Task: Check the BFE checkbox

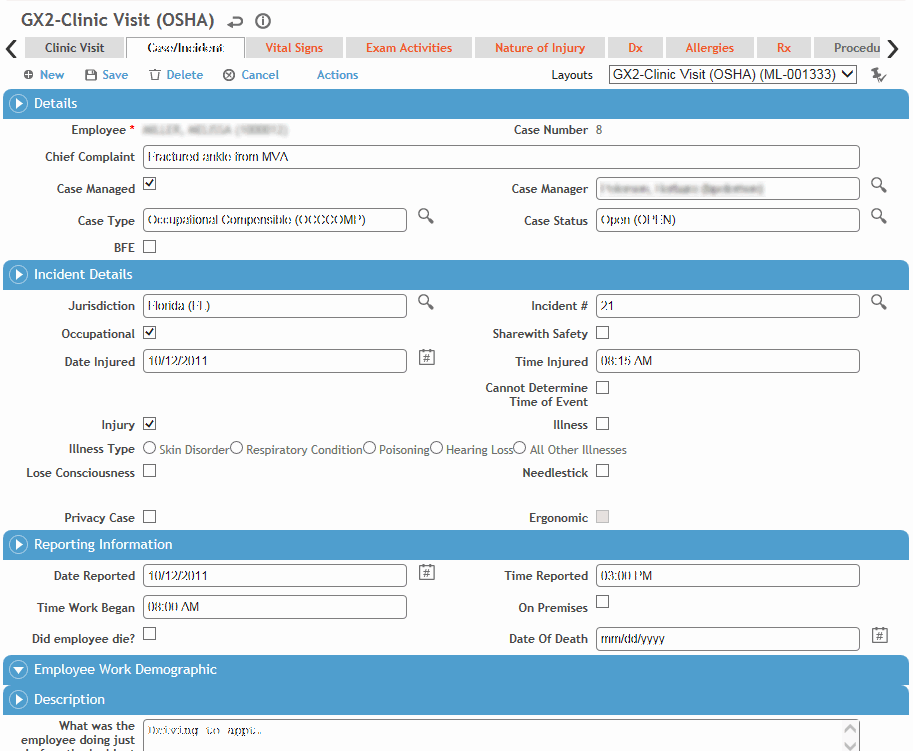Action: pyautogui.click(x=150, y=247)
